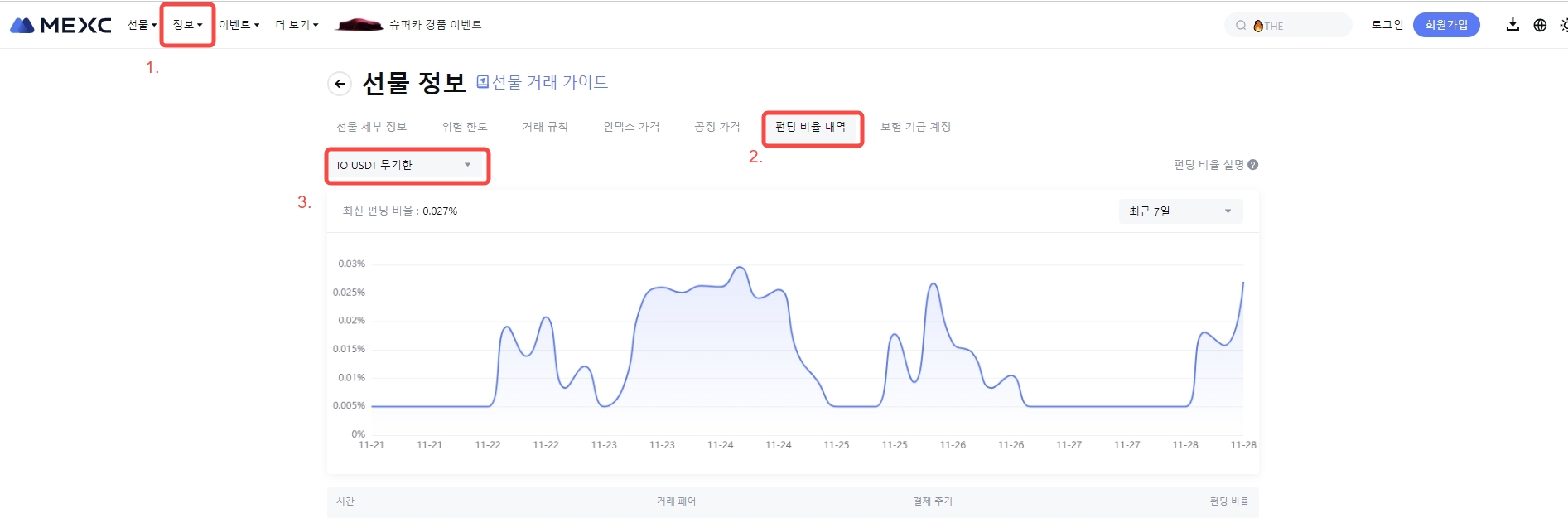Expand the 최근 7일 time range dropdown
This screenshot has width=1568, height=528.
[x=1180, y=211]
